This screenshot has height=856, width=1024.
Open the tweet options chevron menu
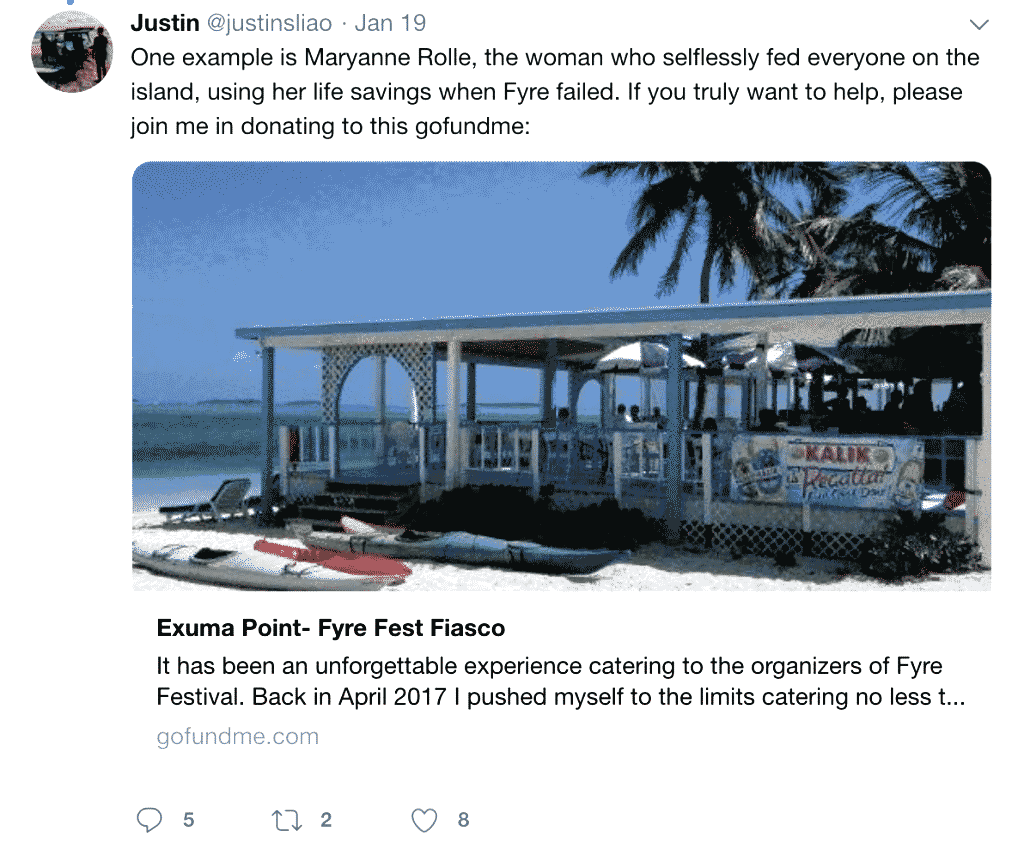(x=979, y=24)
